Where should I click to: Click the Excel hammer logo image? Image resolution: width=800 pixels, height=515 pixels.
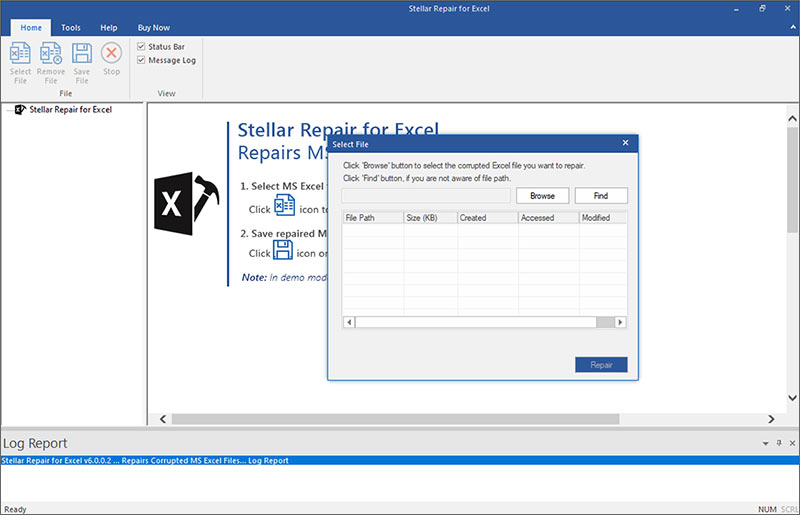187,203
